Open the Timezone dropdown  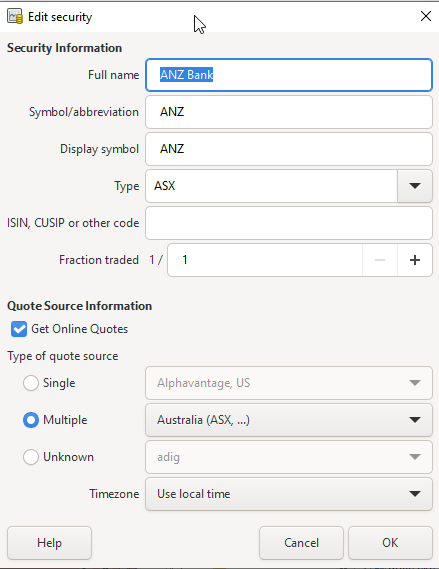(x=289, y=494)
